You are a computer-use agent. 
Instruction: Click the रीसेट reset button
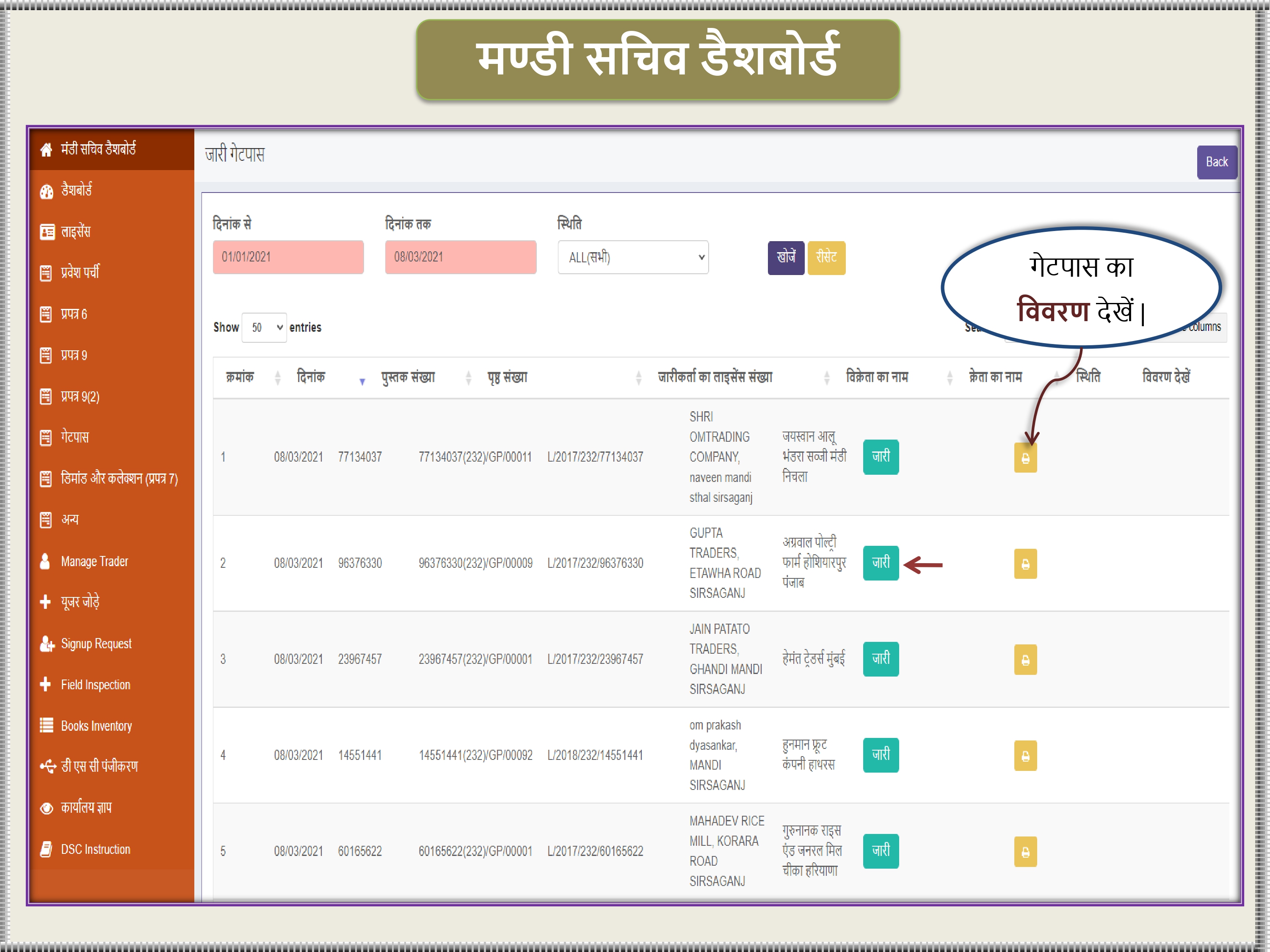pyautogui.click(x=826, y=258)
